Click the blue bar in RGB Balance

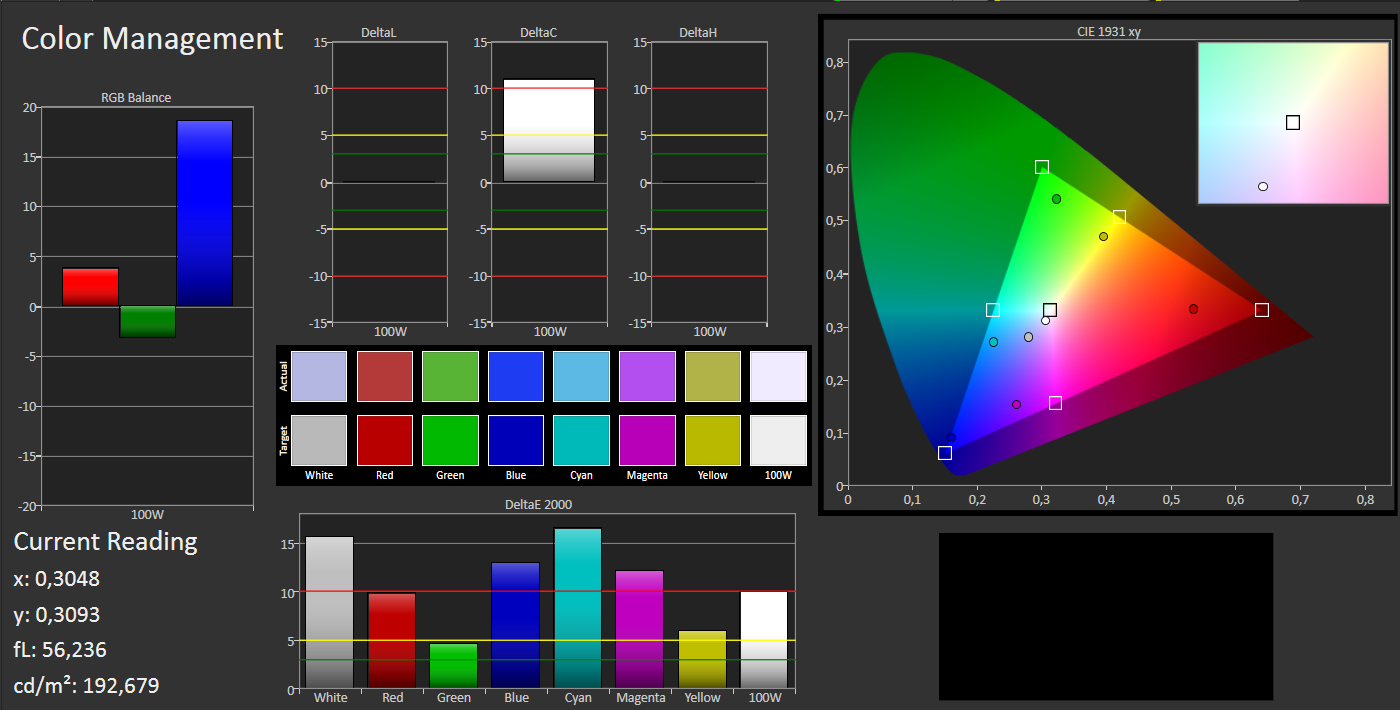click(204, 213)
